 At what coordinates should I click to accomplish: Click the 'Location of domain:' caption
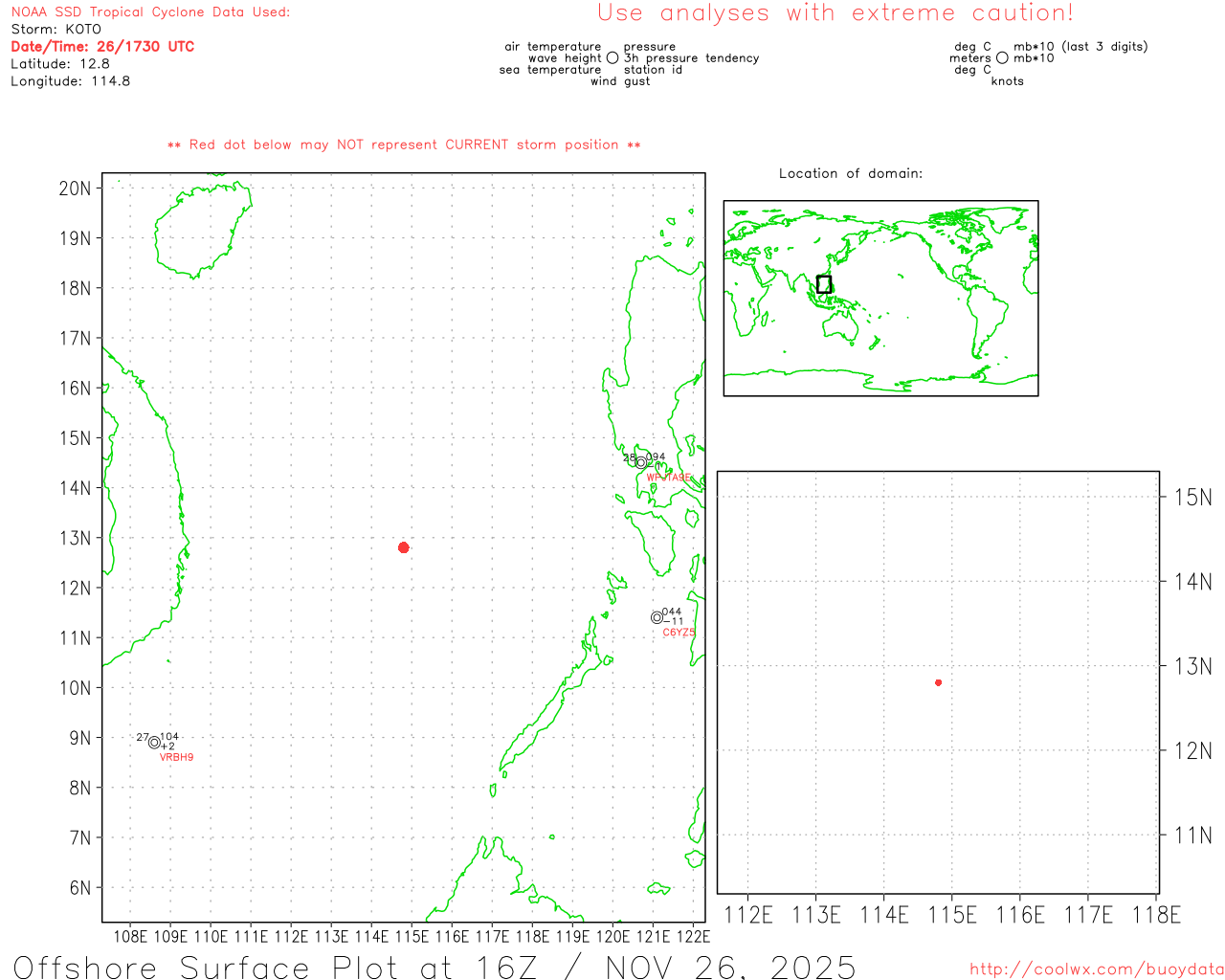pos(850,173)
